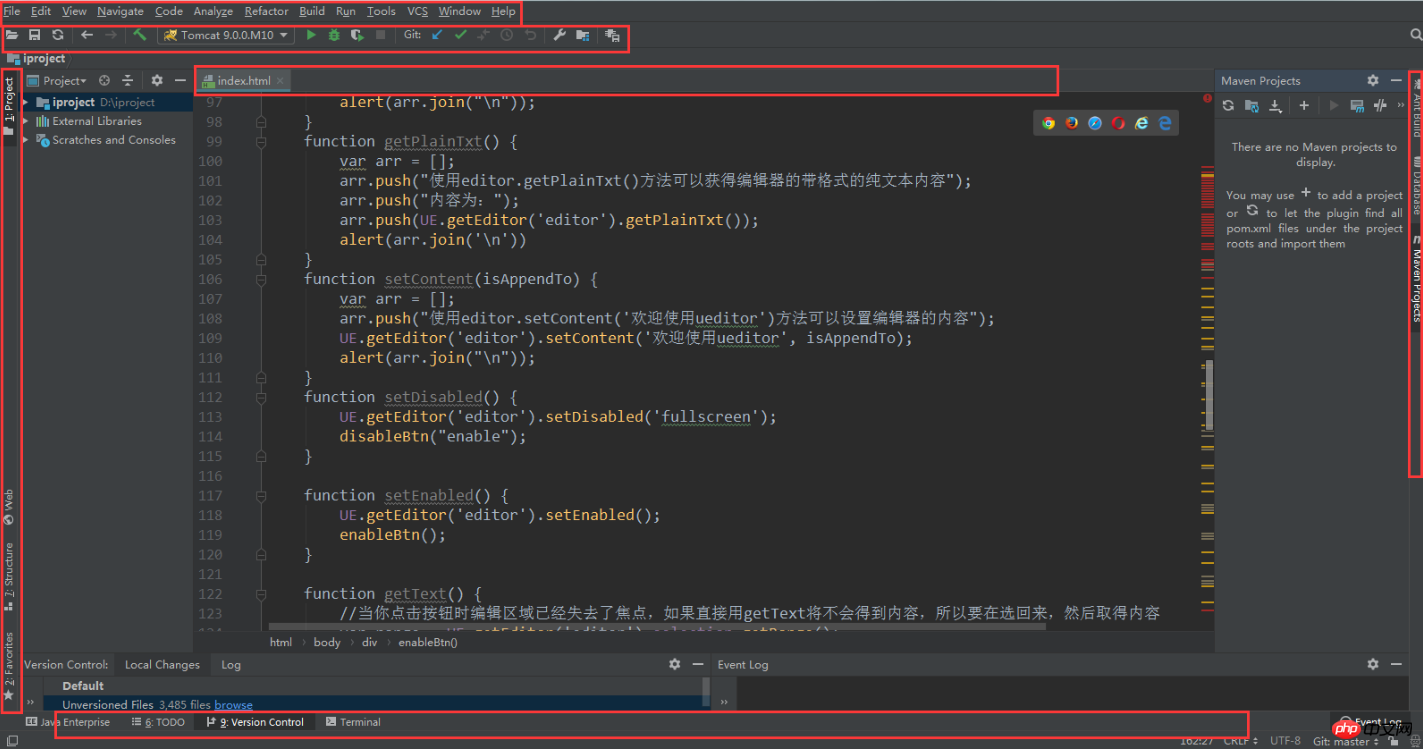Close the index.html tab

tap(281, 80)
